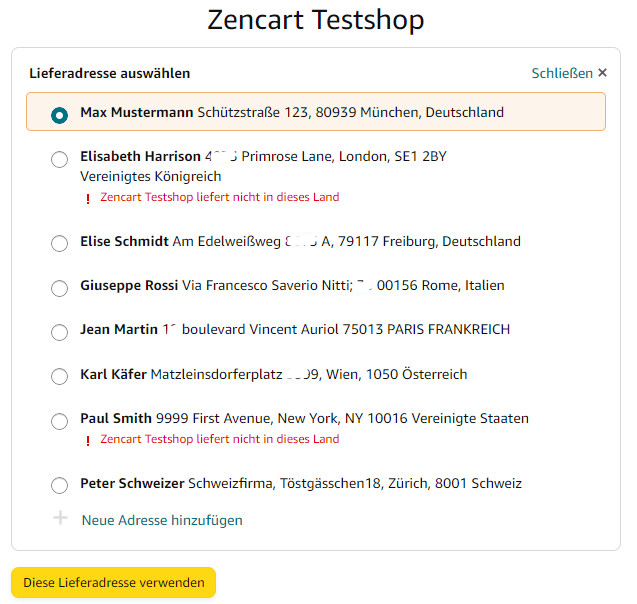Viewport: 637px width, 604px height.
Task: Open Neue Adresse hinzufügen link
Action: [x=162, y=520]
